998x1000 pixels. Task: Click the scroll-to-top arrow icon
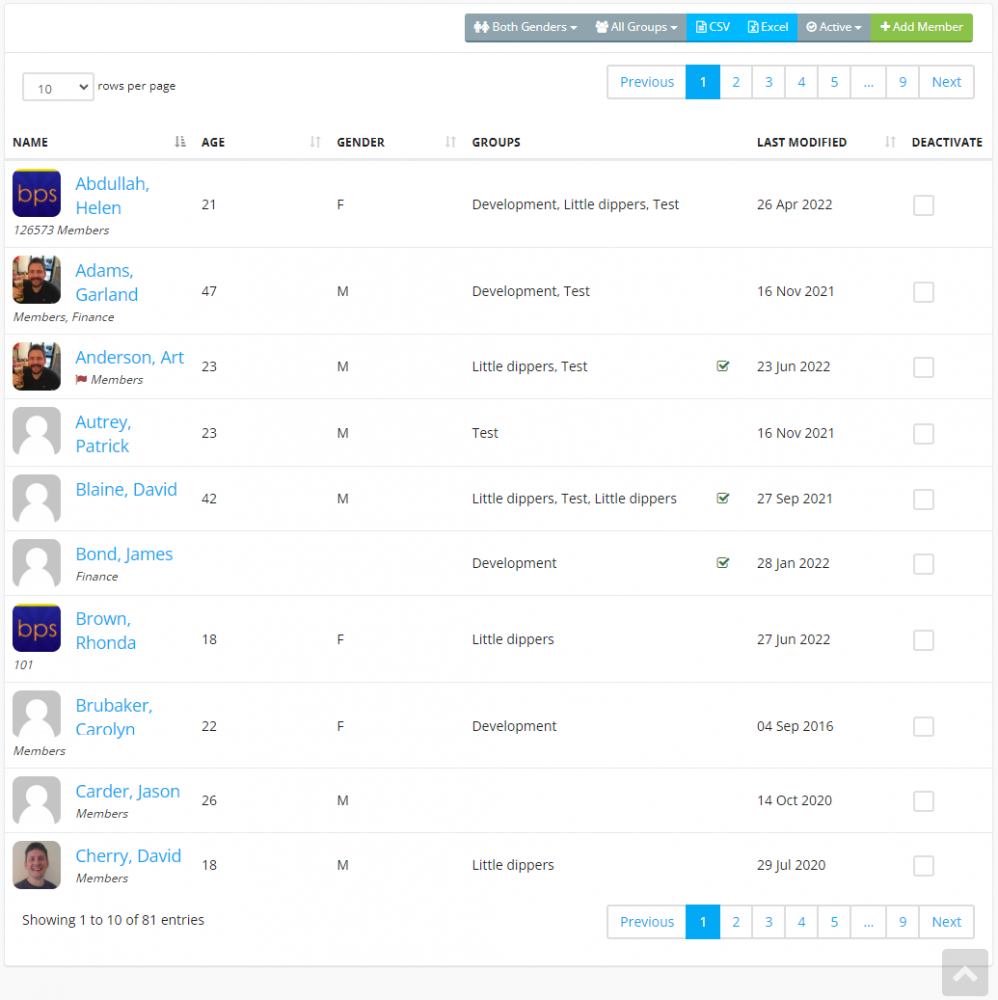(964, 972)
